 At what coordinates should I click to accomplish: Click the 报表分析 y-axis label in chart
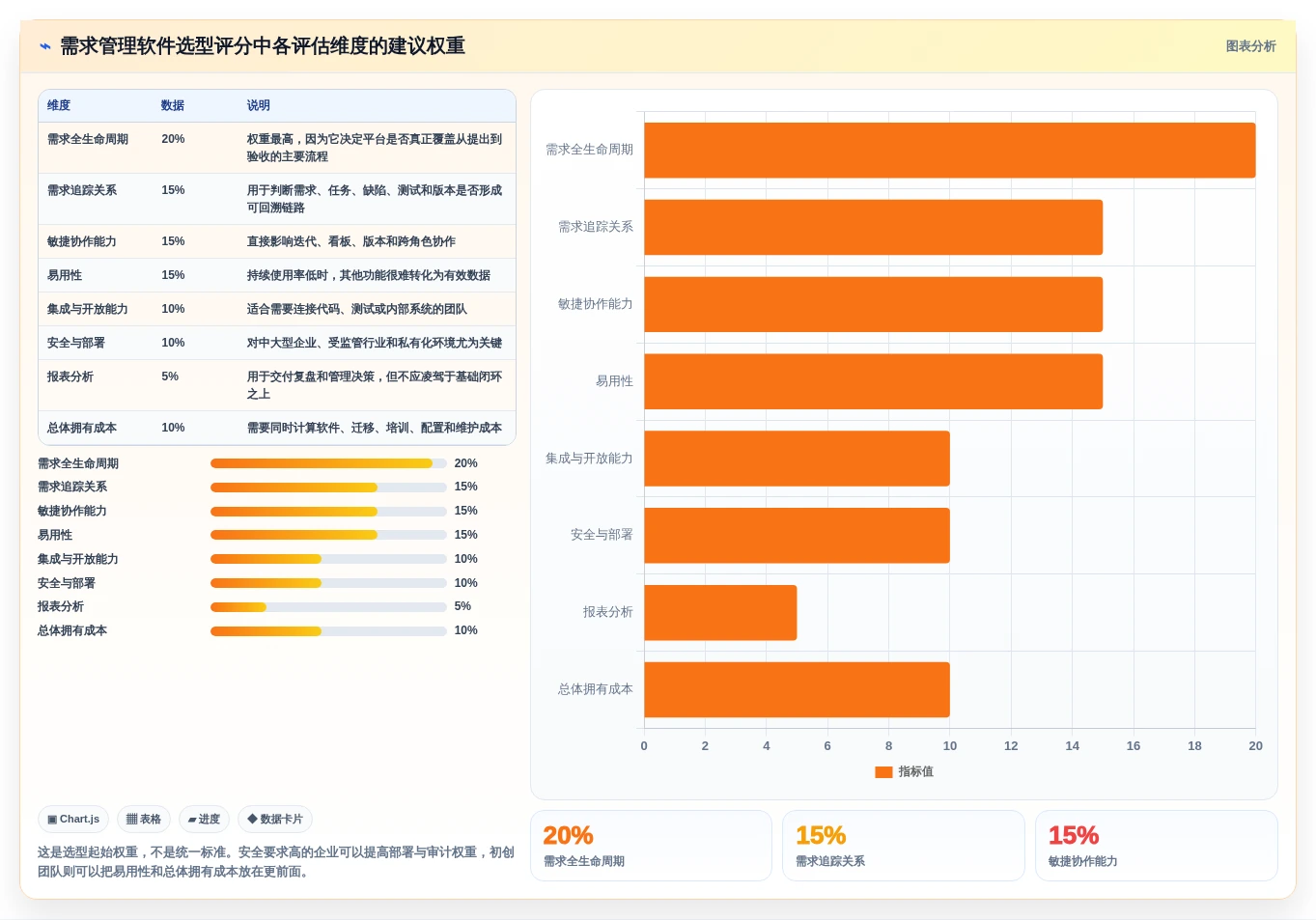point(608,612)
